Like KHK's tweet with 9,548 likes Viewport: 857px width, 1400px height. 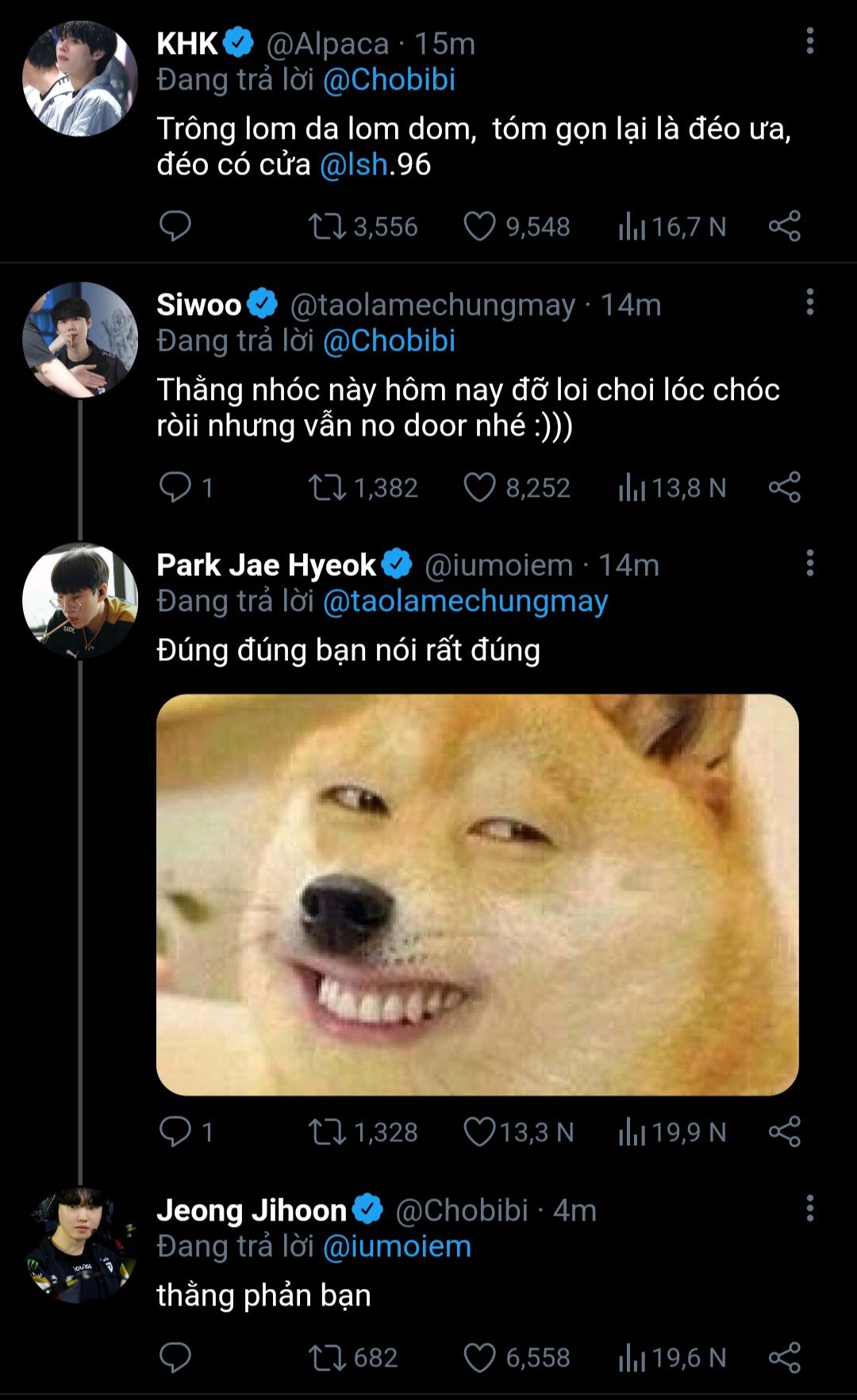pos(479,226)
